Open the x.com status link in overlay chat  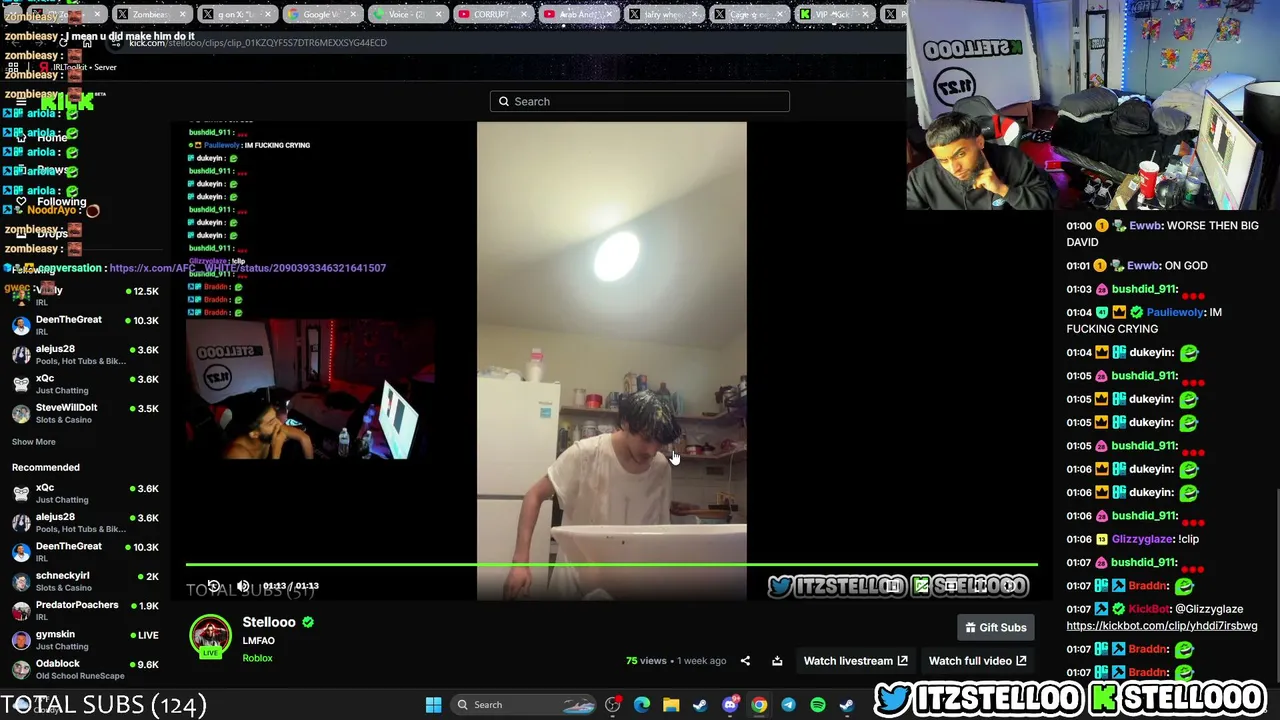point(248,268)
